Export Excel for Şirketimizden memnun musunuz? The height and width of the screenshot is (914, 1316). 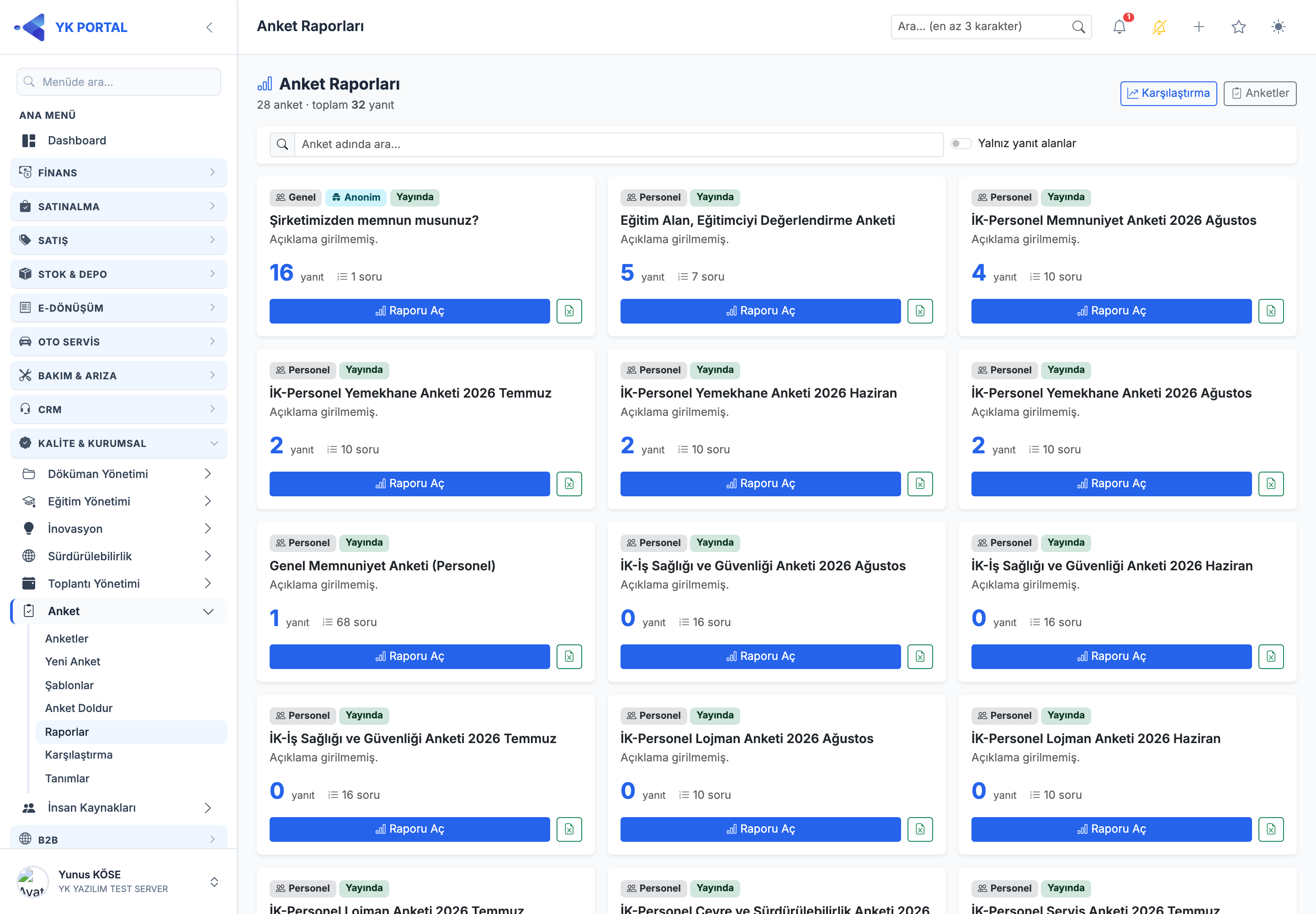[569, 311]
